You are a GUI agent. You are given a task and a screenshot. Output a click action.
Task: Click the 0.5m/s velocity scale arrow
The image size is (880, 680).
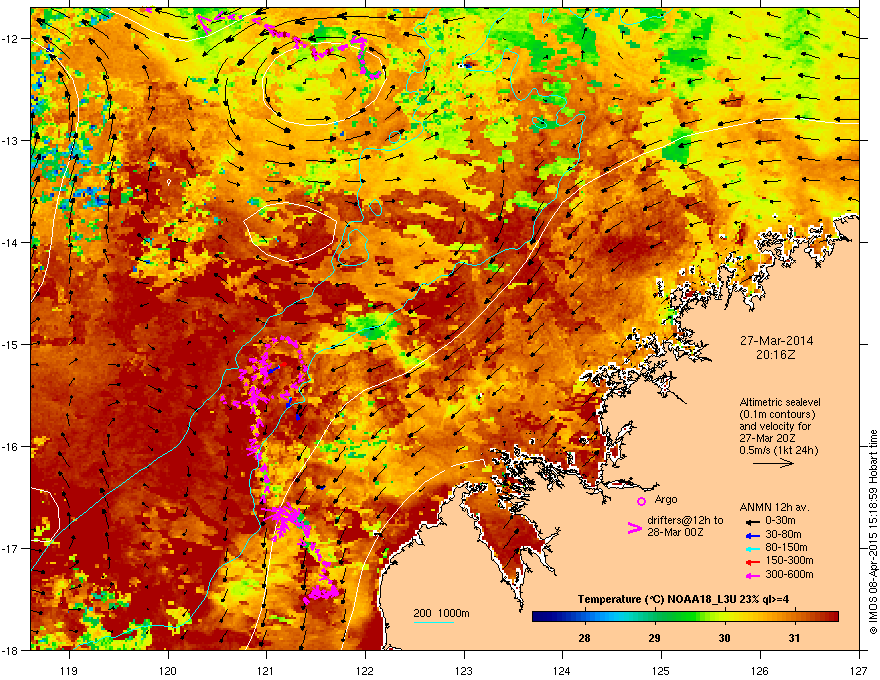pos(773,463)
